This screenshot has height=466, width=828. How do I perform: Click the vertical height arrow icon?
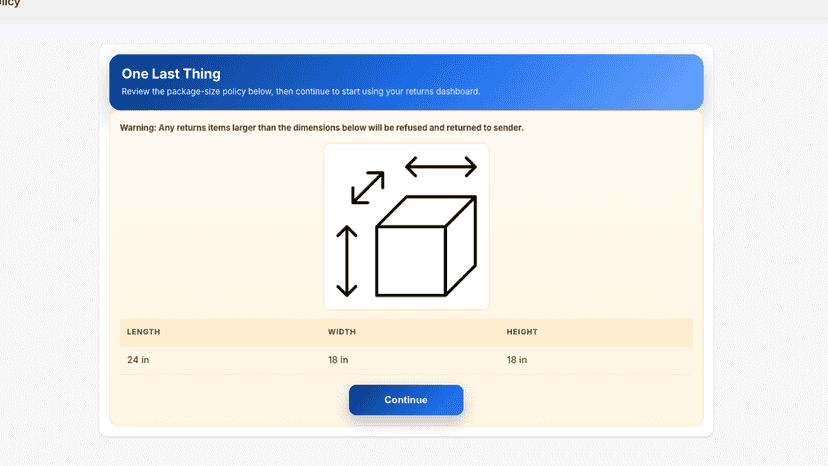pyautogui.click(x=347, y=261)
